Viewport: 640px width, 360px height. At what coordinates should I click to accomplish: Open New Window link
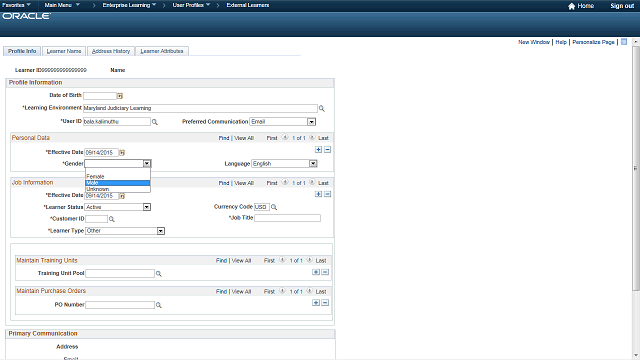[534, 42]
